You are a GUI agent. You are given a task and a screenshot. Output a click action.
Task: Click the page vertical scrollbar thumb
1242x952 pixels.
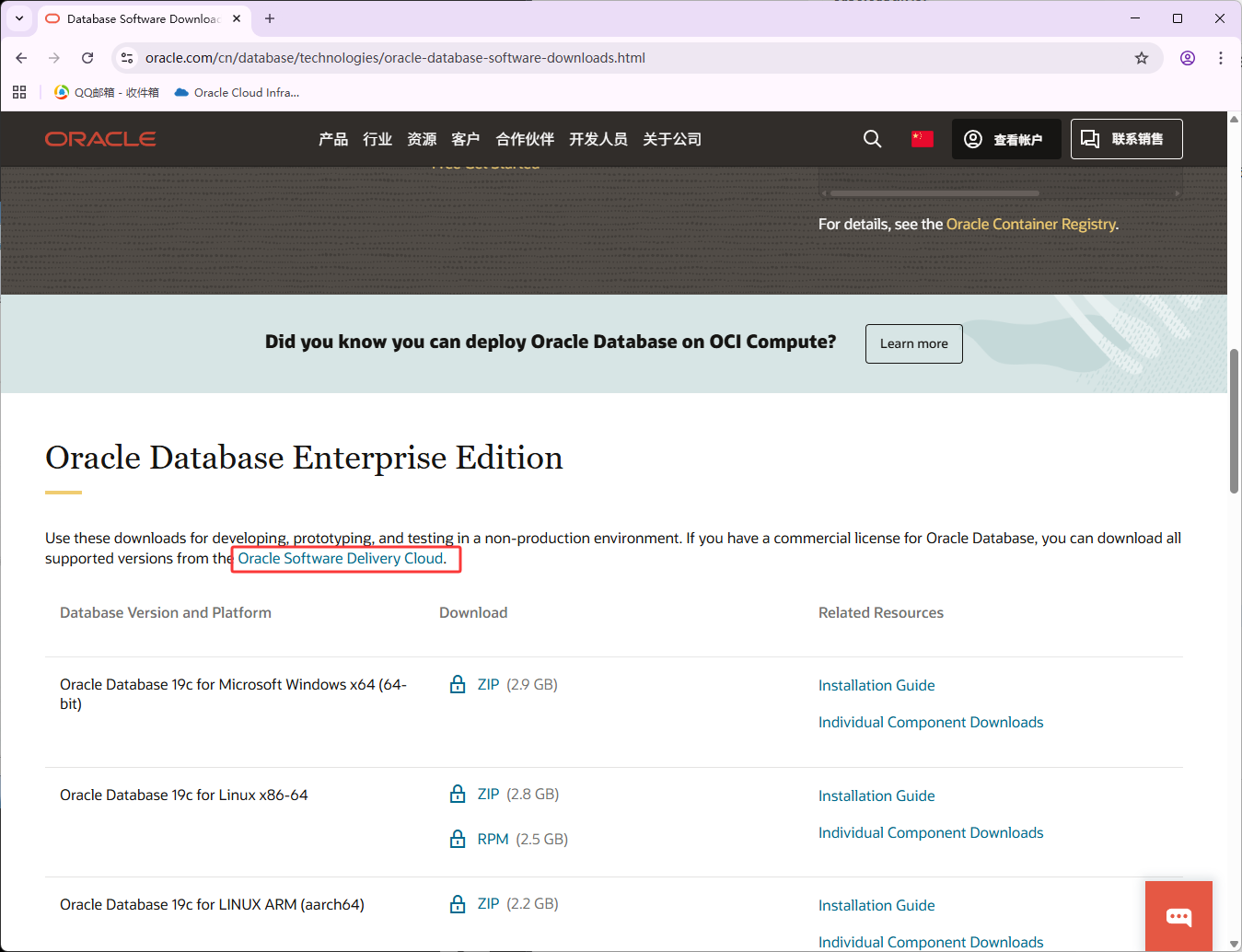[1234, 421]
